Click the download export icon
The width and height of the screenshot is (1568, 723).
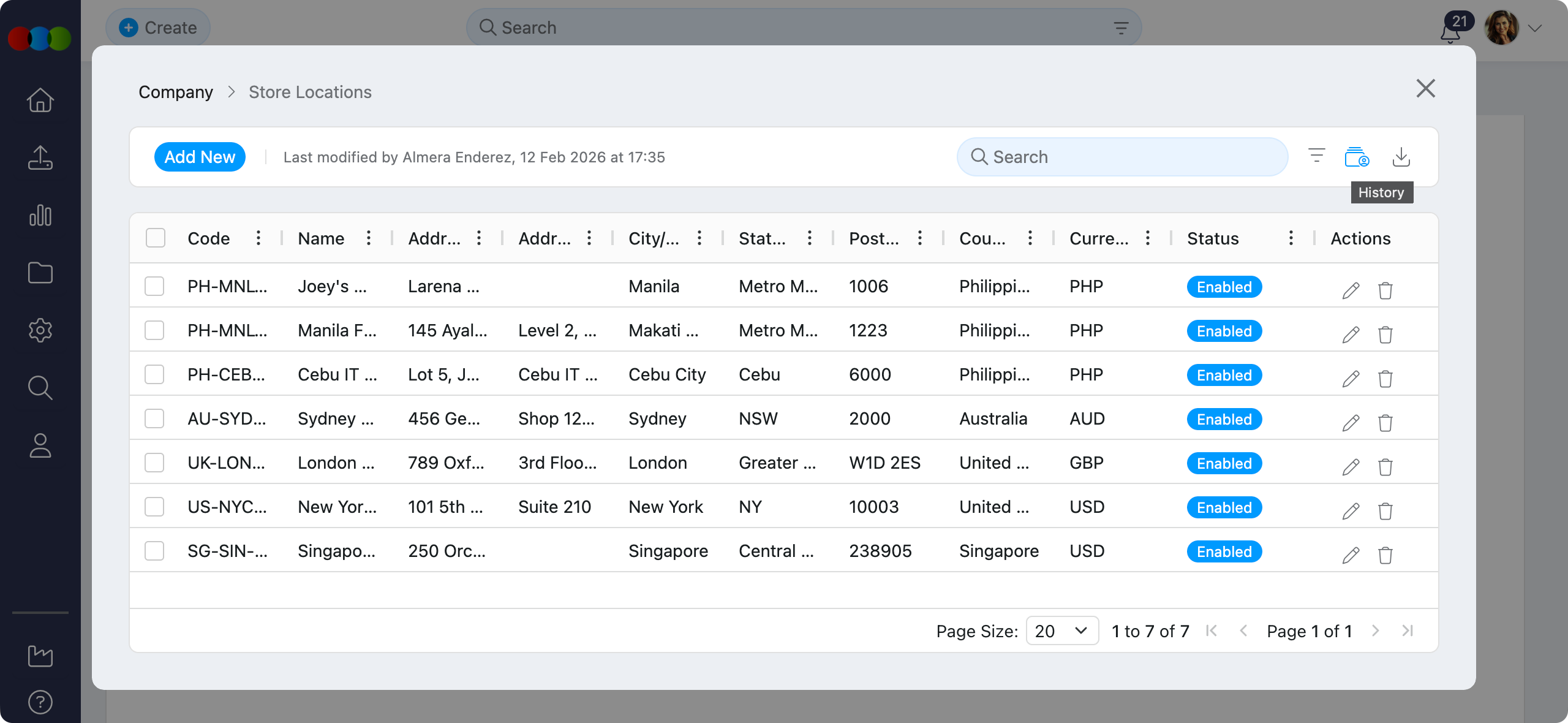(x=1401, y=157)
